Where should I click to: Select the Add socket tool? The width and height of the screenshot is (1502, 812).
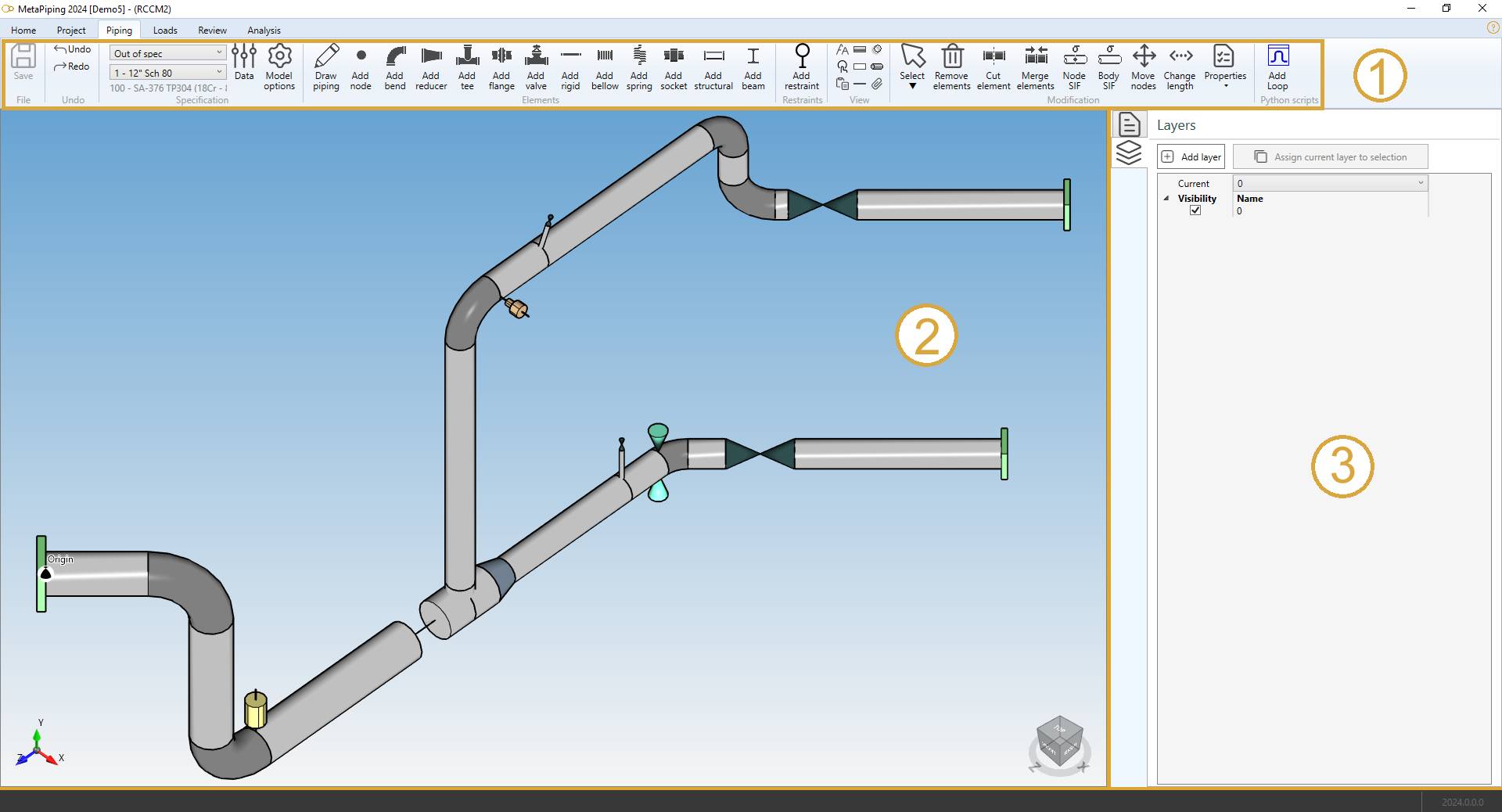674,67
